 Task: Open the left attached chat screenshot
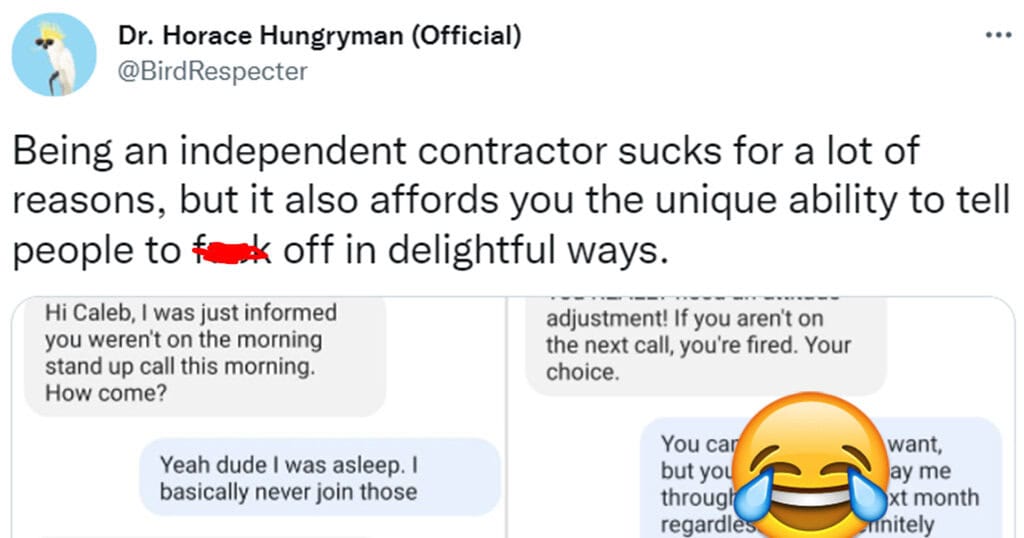[x=259, y=418]
